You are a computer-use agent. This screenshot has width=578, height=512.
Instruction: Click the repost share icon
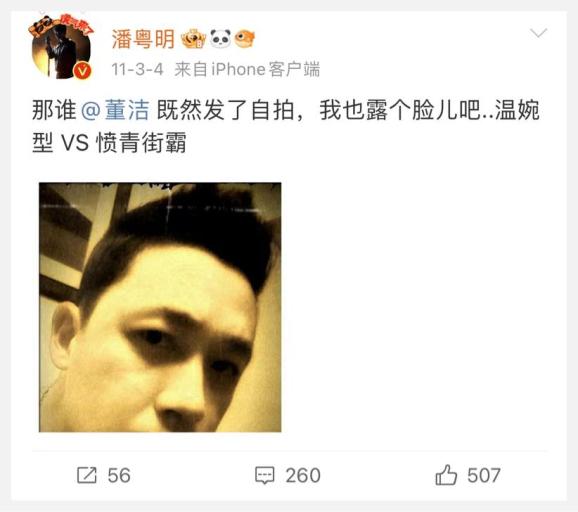pos(87,475)
